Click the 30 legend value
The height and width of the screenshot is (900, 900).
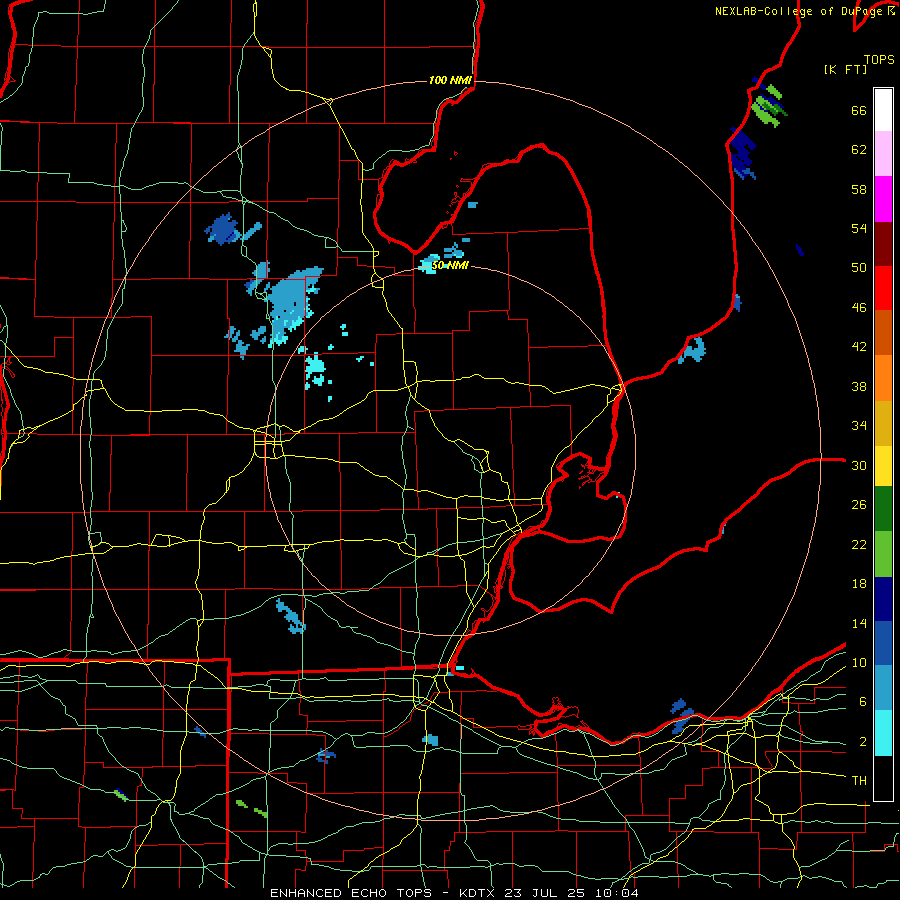pos(859,465)
